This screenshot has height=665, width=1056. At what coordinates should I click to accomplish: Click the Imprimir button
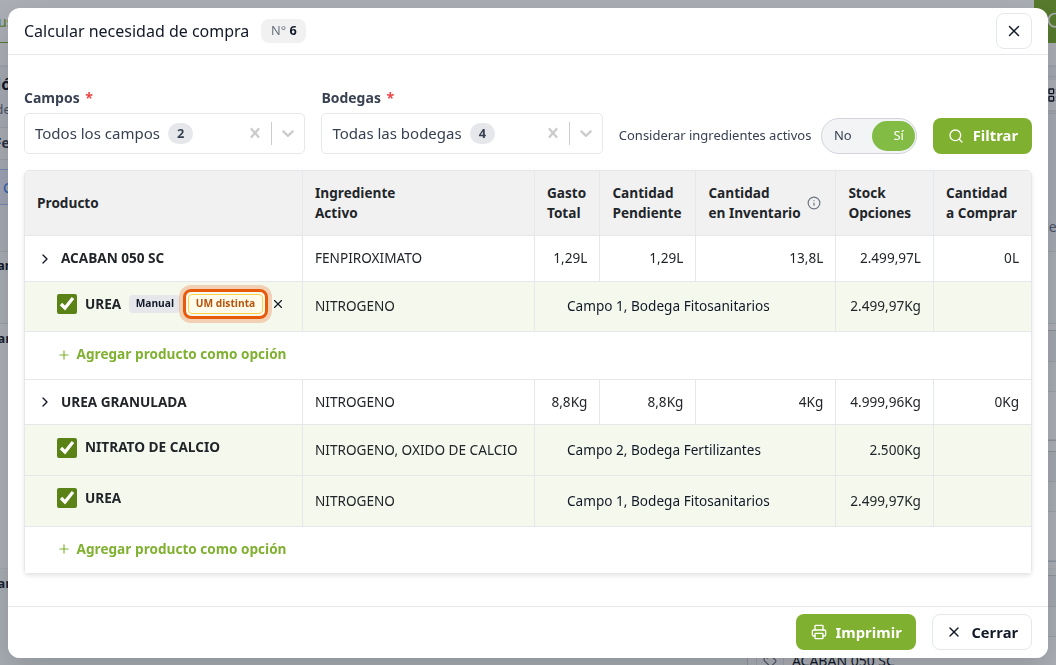click(x=855, y=632)
